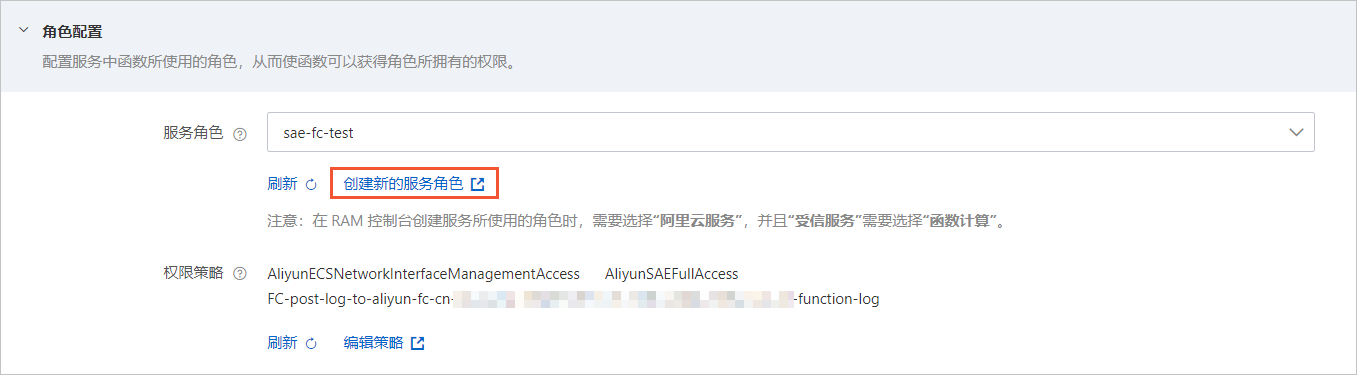Image resolution: width=1357 pixels, height=375 pixels.
Task: Click external-link icon after 编辑策略
Action: [x=418, y=343]
